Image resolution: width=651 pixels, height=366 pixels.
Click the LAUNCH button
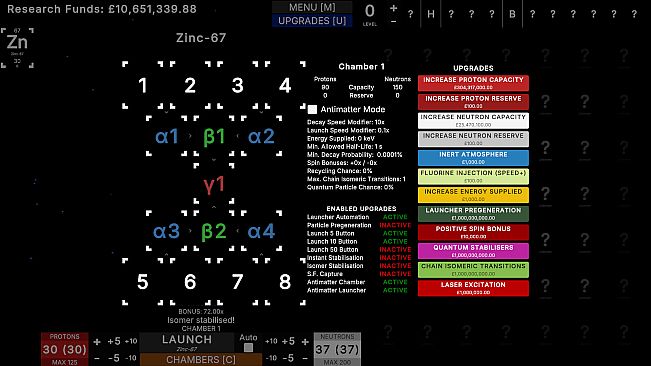click(x=187, y=342)
